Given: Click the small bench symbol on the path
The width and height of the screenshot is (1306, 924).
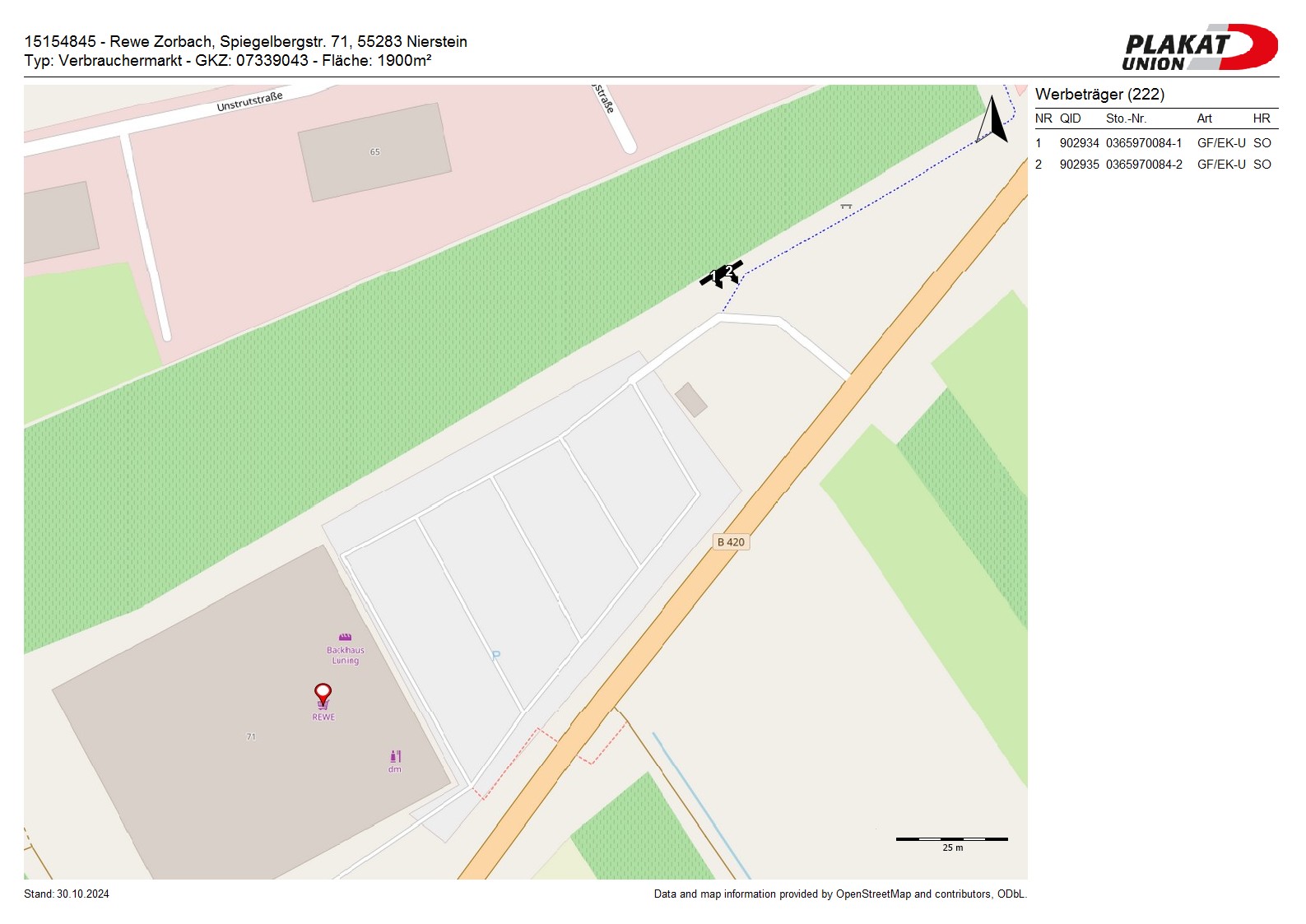Looking at the screenshot, I should (845, 206).
